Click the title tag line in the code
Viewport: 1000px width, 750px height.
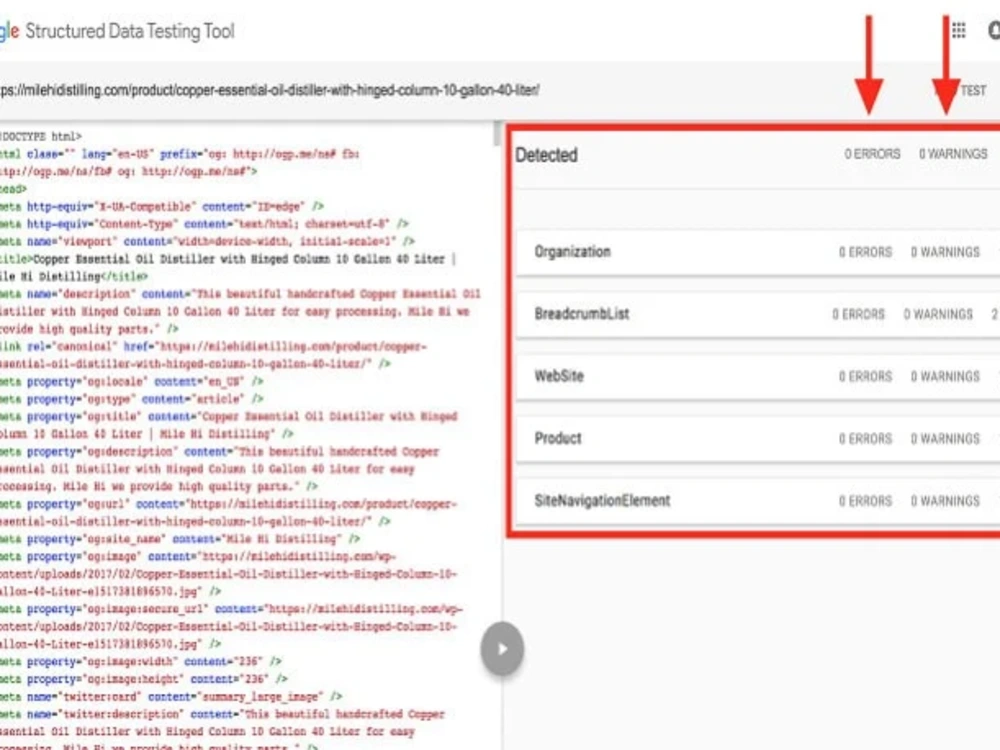click(228, 267)
